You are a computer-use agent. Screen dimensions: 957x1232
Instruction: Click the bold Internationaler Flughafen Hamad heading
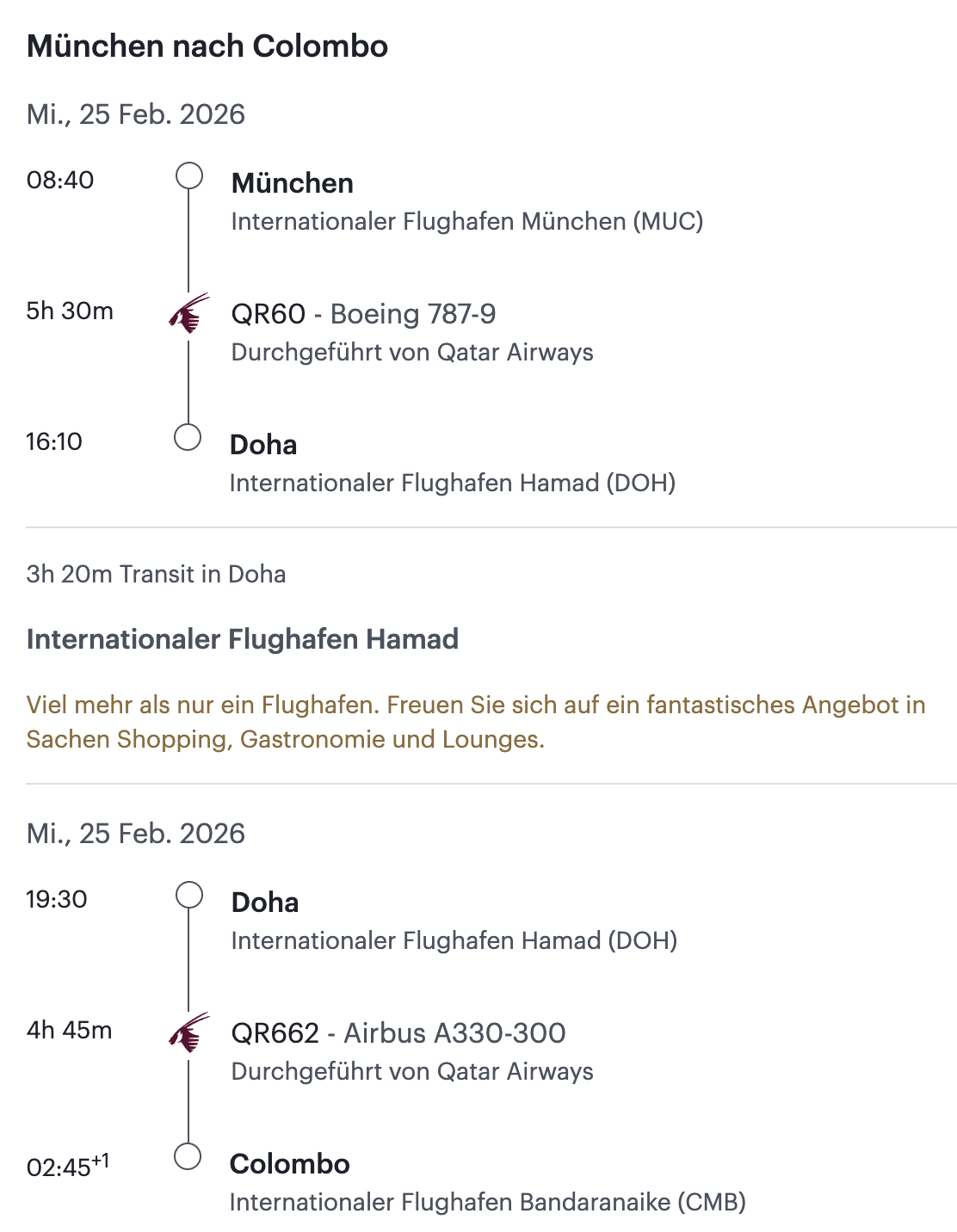243,639
